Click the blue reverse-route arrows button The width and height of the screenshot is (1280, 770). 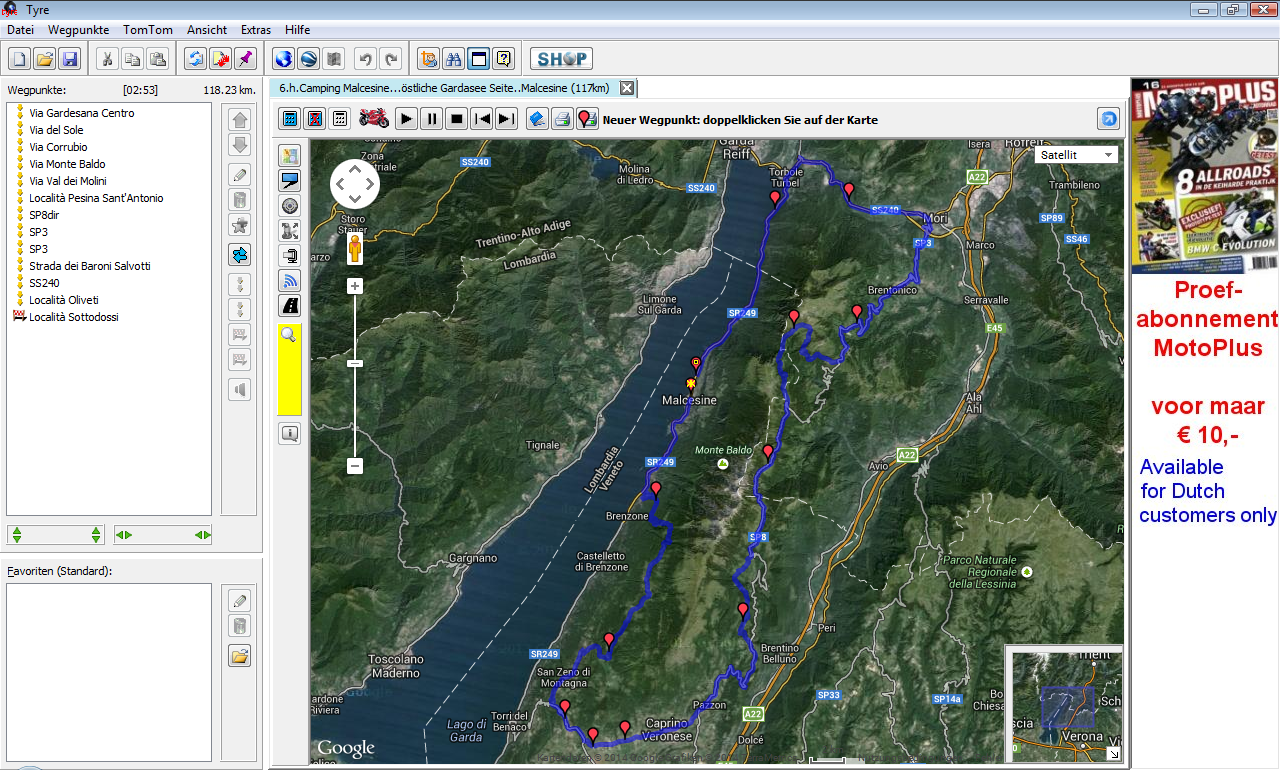click(239, 255)
